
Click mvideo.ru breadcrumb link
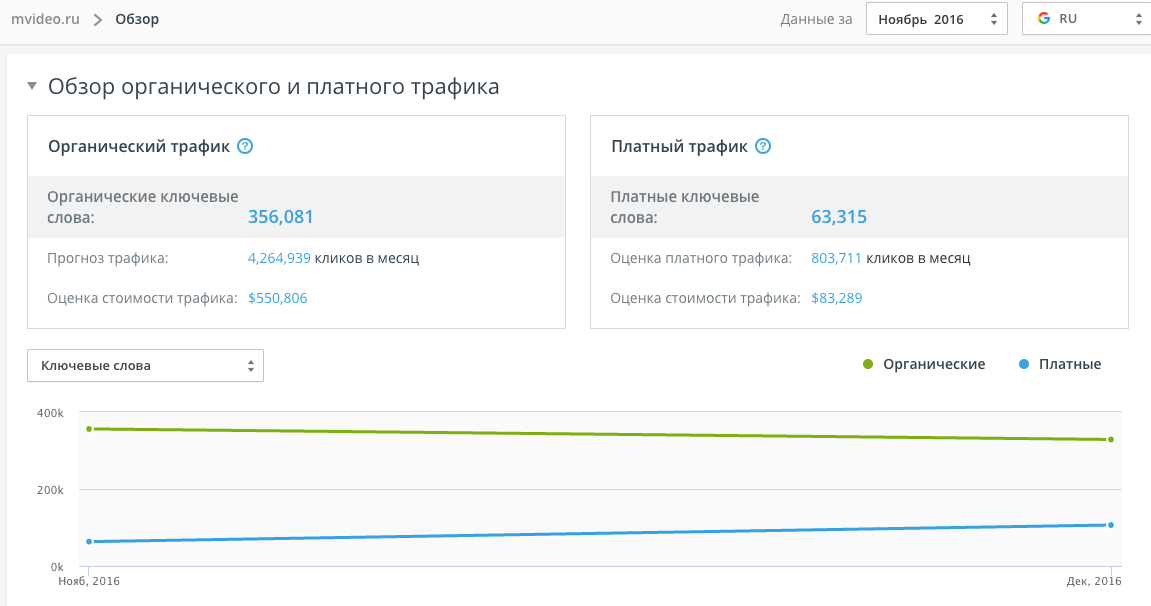click(x=45, y=19)
